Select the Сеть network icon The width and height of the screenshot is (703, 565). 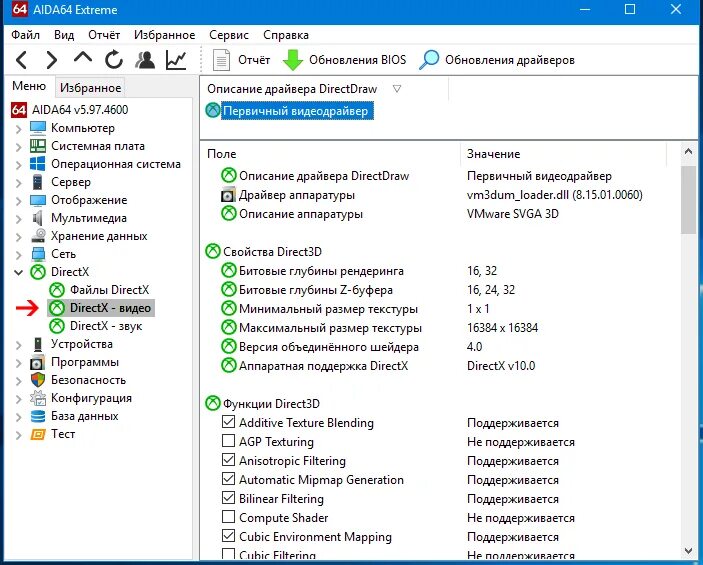click(39, 254)
